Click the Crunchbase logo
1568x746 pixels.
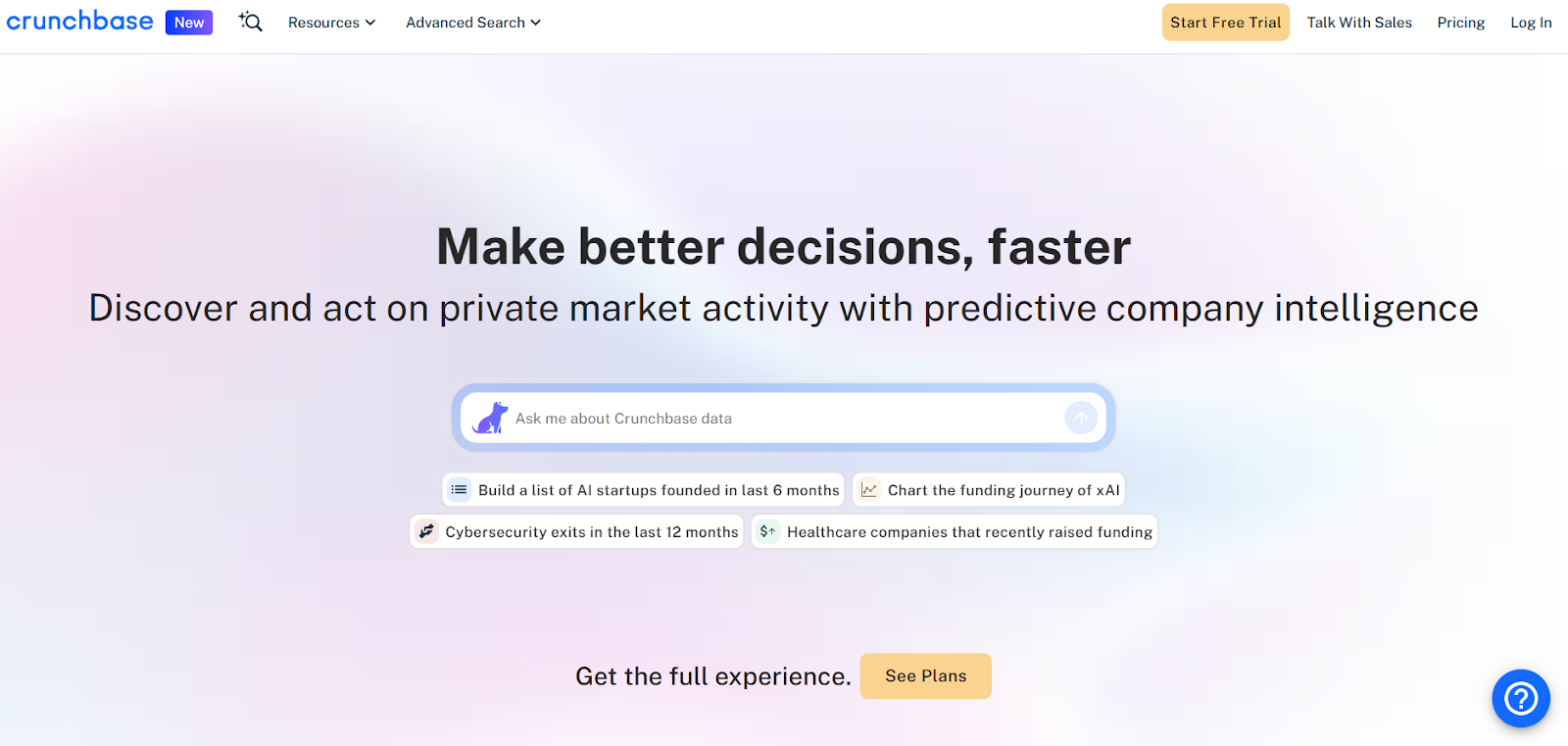click(x=80, y=22)
